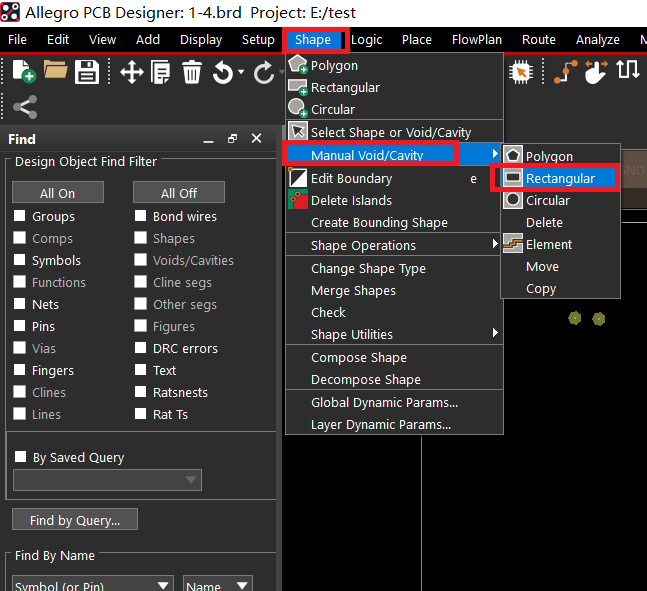Toggle the Pins checkbox
Screen dimensions: 647x591
[x=20, y=325]
